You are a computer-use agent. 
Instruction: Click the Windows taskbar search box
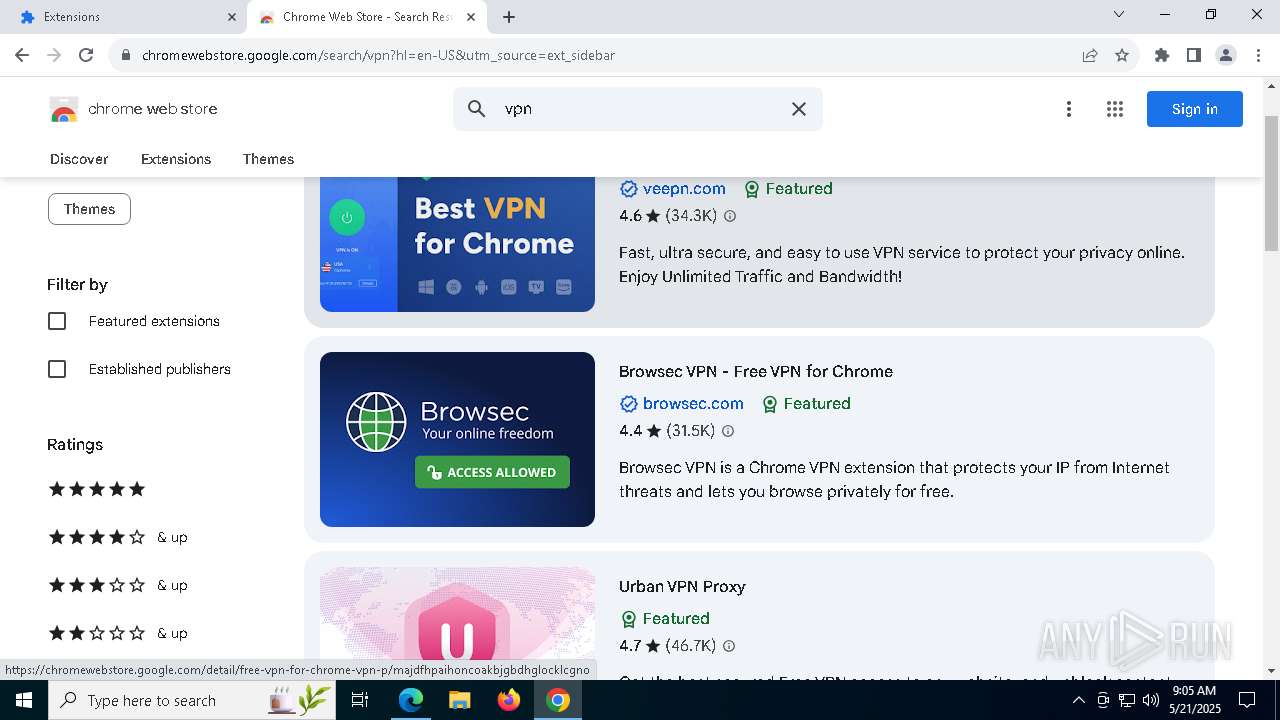tap(191, 700)
